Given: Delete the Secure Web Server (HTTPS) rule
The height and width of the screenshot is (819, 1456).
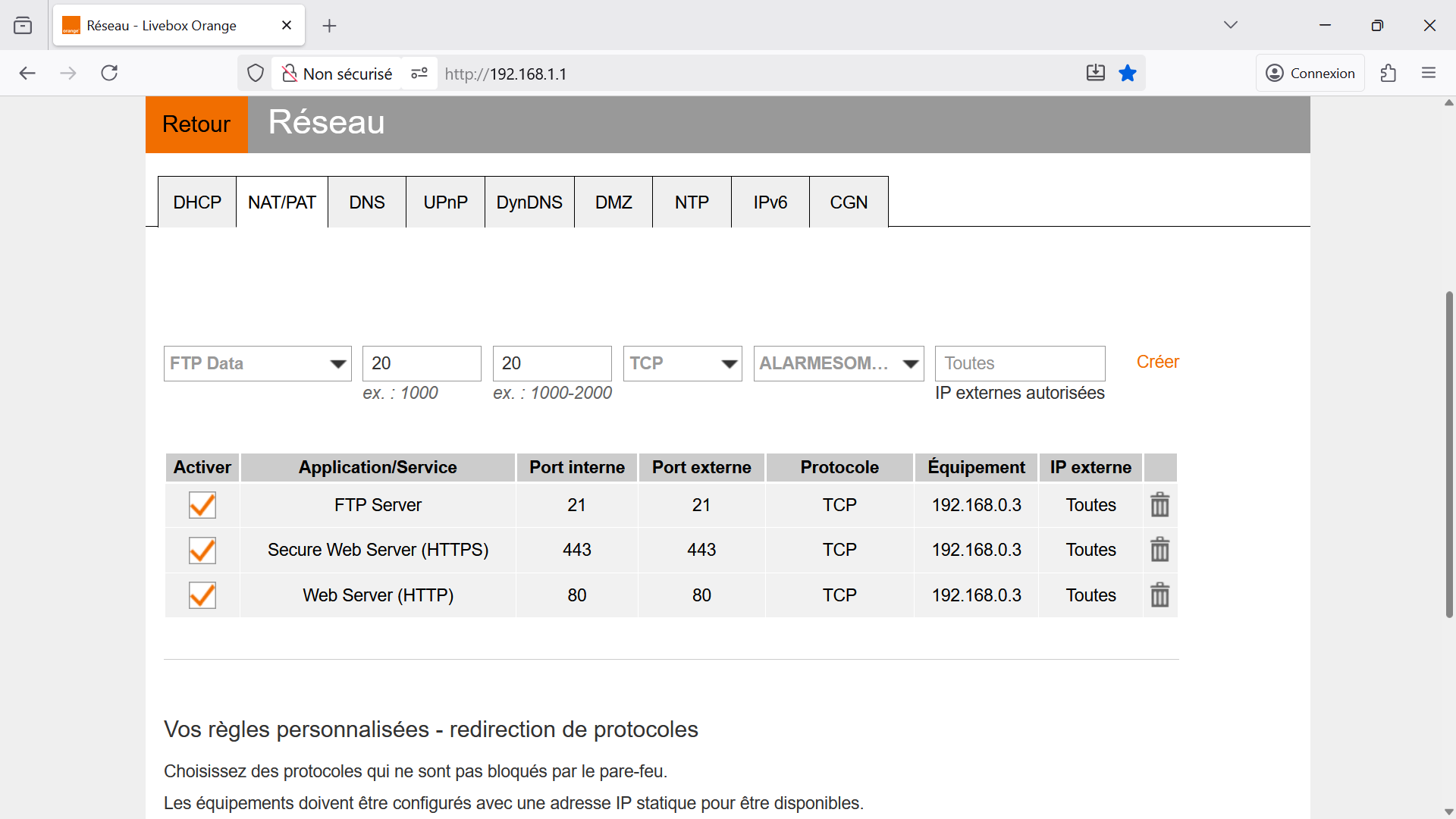Looking at the screenshot, I should [x=1159, y=550].
